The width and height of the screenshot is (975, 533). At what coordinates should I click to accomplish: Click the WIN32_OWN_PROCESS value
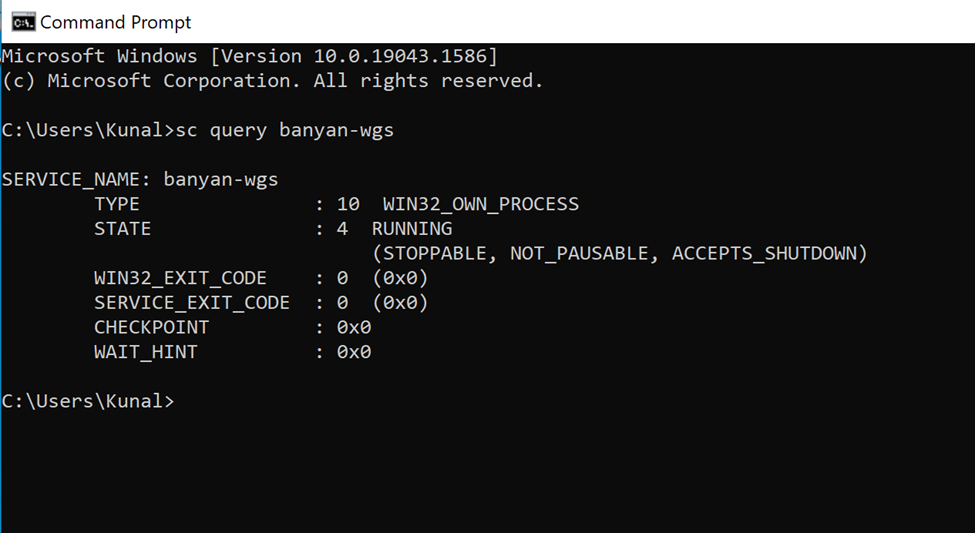[x=480, y=204]
